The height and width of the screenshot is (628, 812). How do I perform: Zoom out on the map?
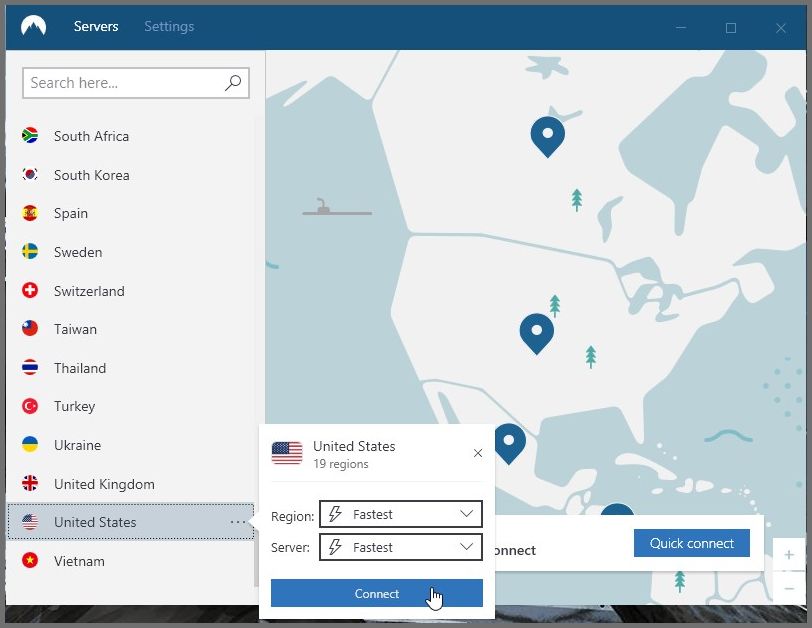789,588
